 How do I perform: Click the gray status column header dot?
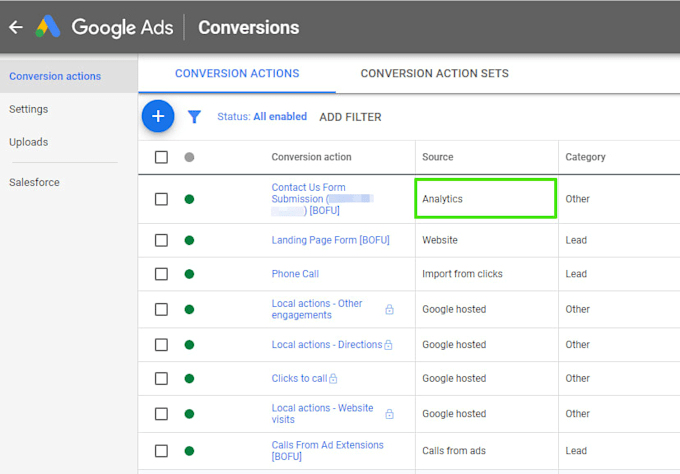coord(189,157)
